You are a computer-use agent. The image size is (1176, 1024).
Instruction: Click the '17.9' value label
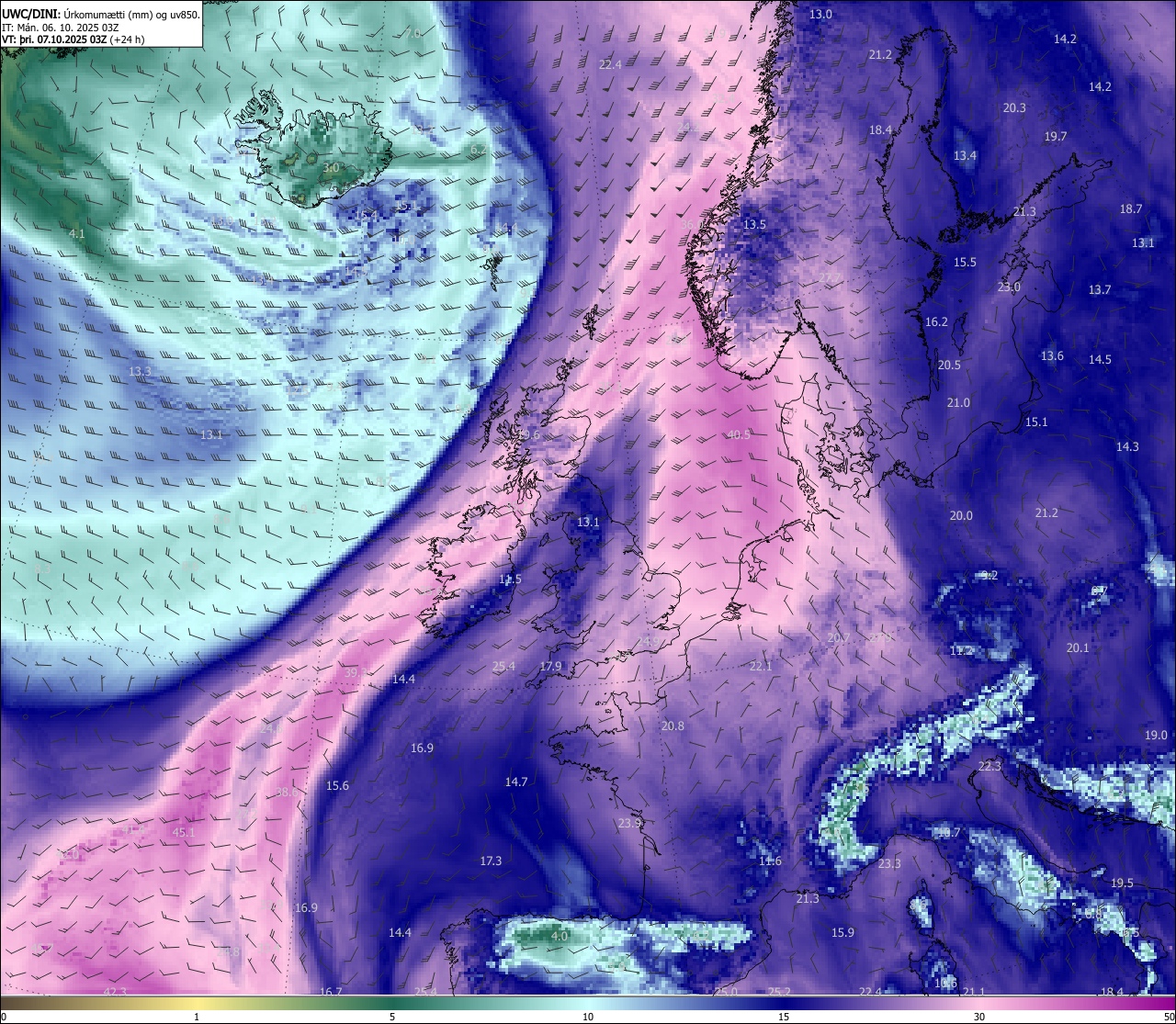550,666
